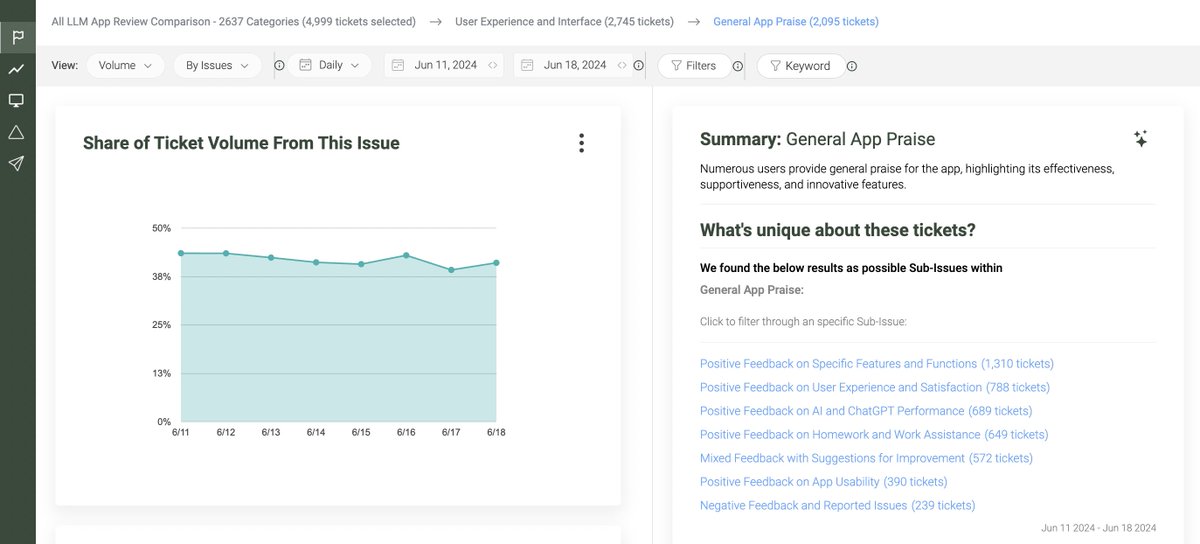Click the 6/12 data point on chart
The width and height of the screenshot is (1200, 544).
click(x=226, y=253)
